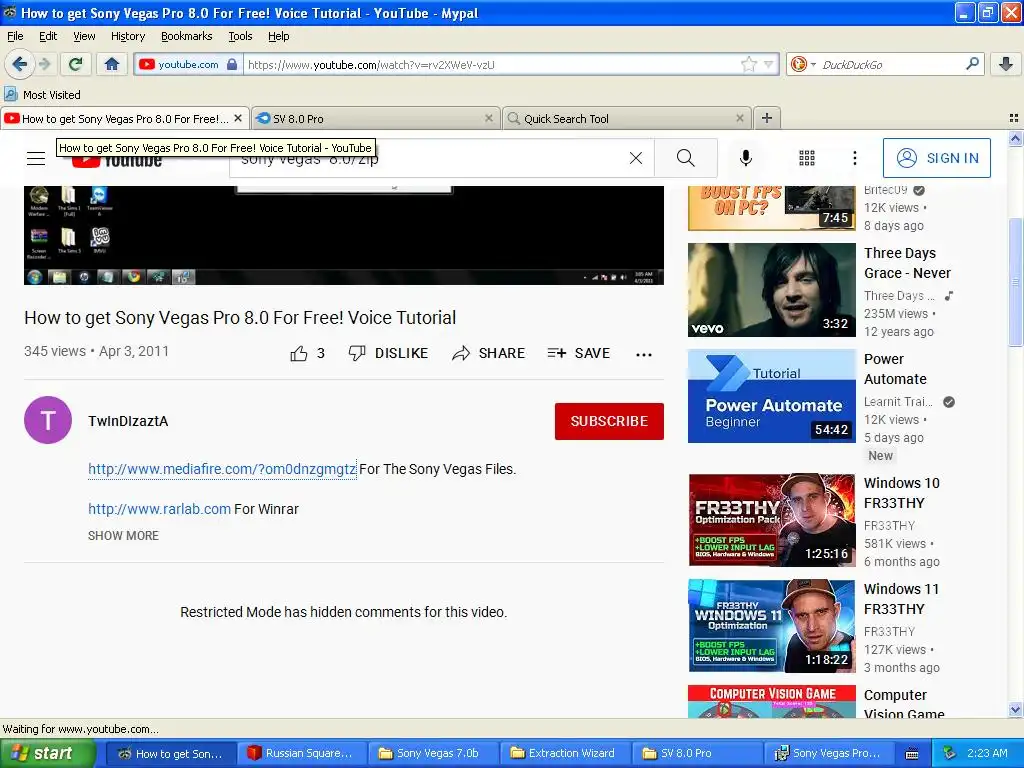Image resolution: width=1024 pixels, height=768 pixels.
Task: Clear the YouTube search box text
Action: (635, 158)
